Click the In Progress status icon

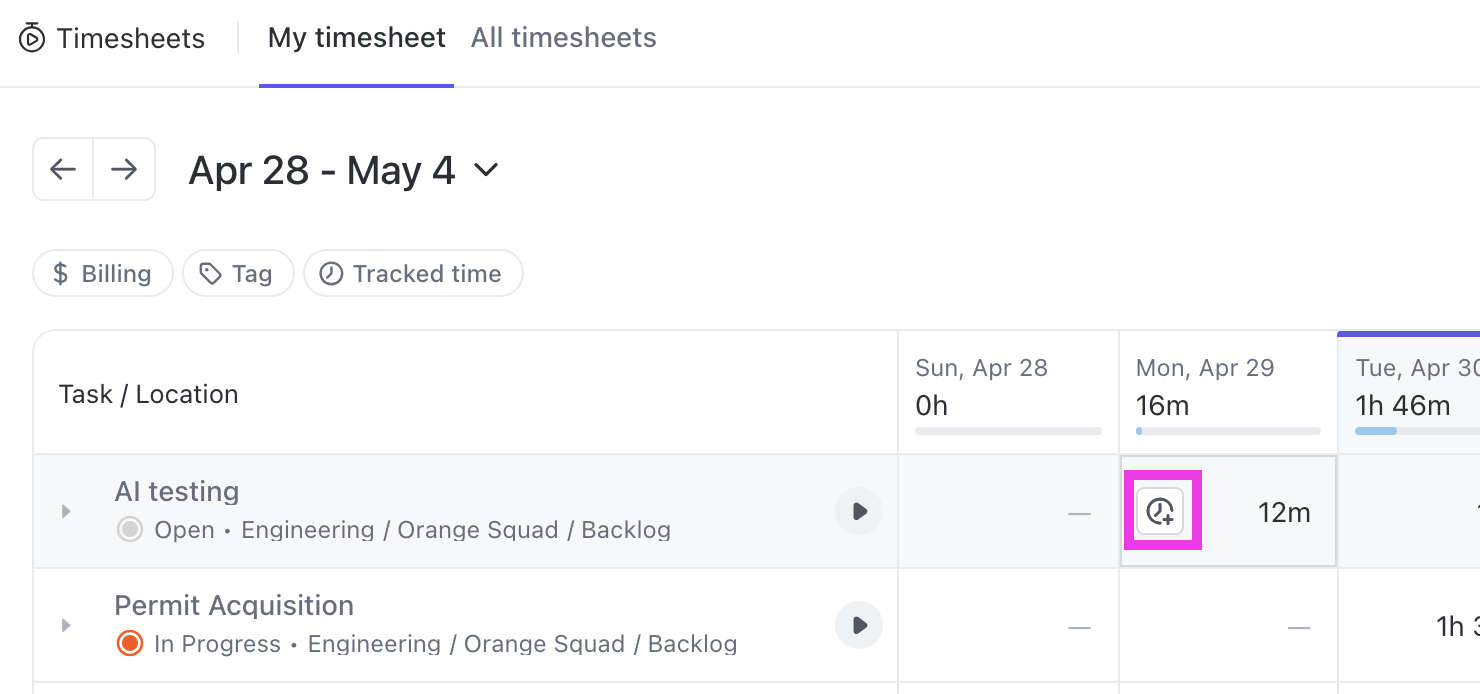click(x=129, y=643)
